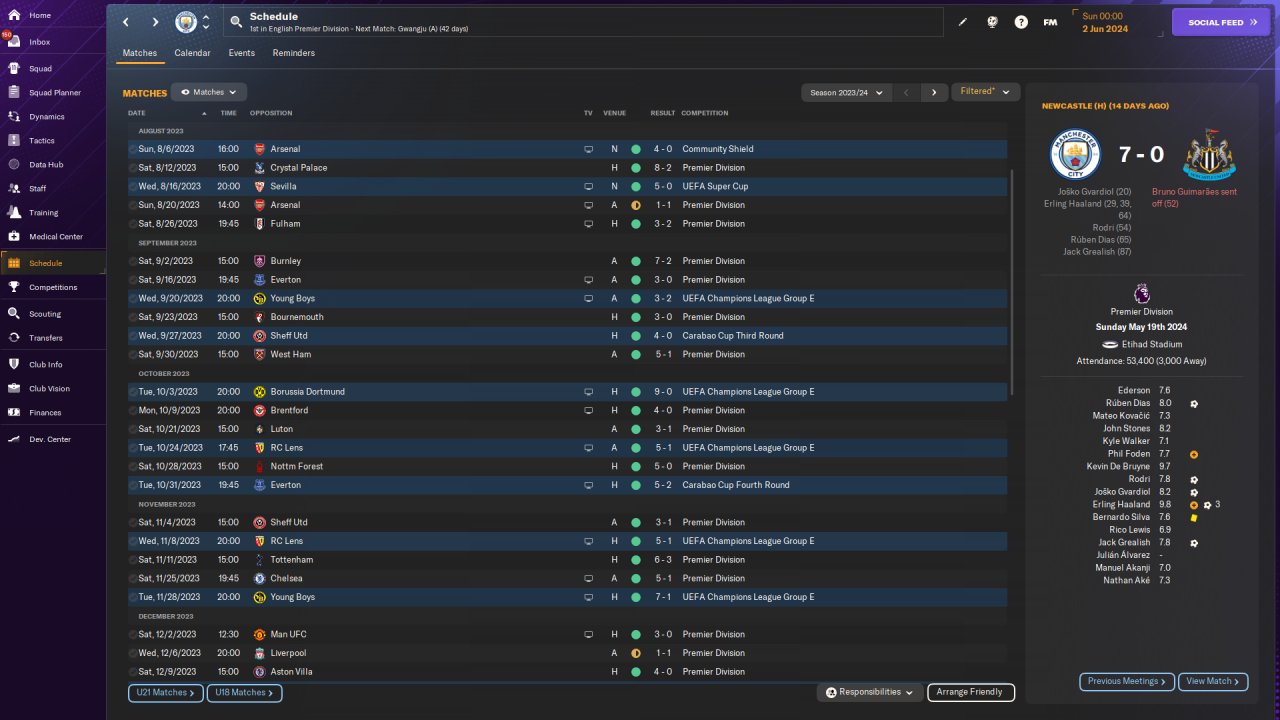Click Previous Meetings button
Image resolution: width=1280 pixels, height=720 pixels.
coord(1127,681)
